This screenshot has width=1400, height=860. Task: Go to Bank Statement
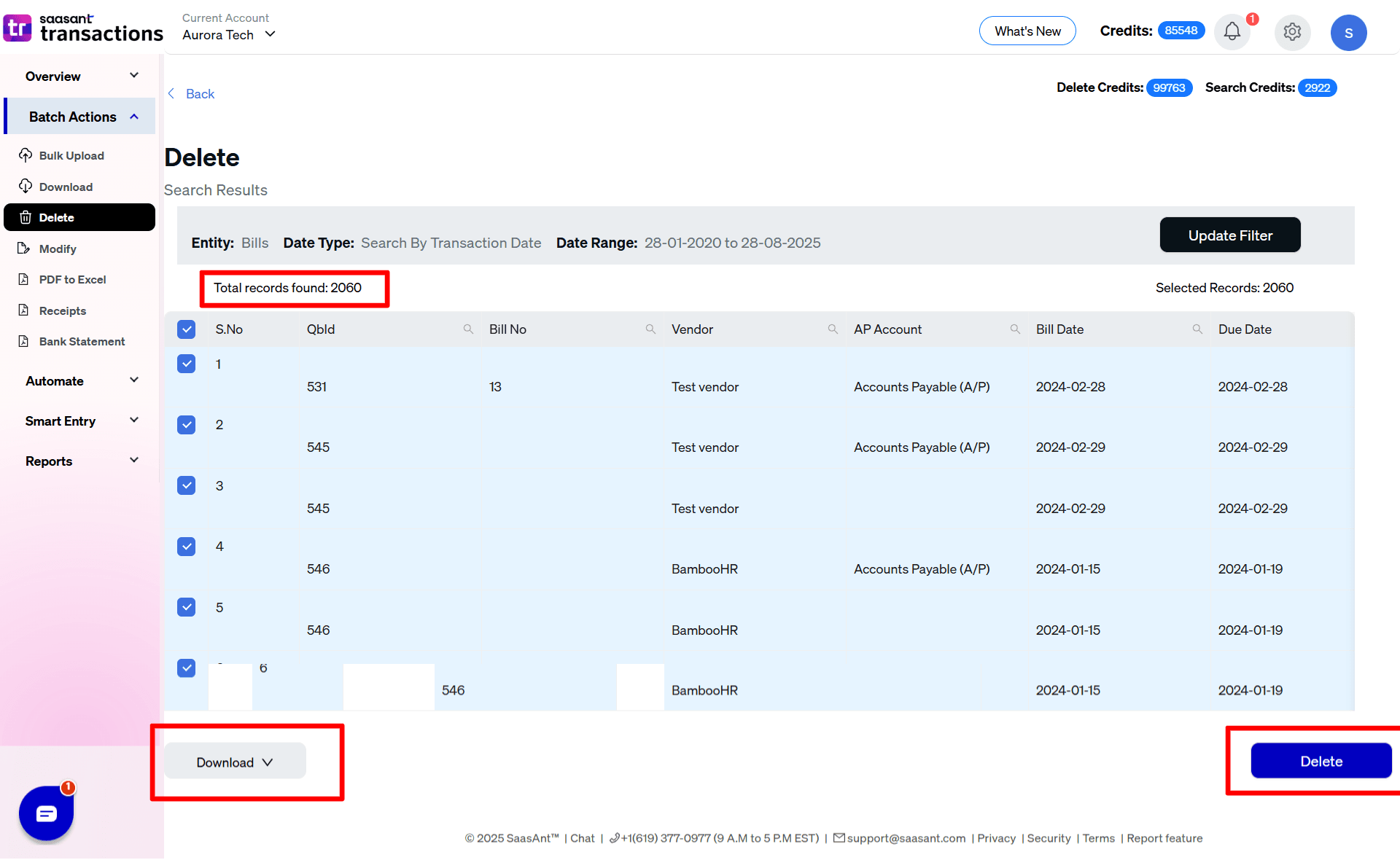(x=82, y=341)
